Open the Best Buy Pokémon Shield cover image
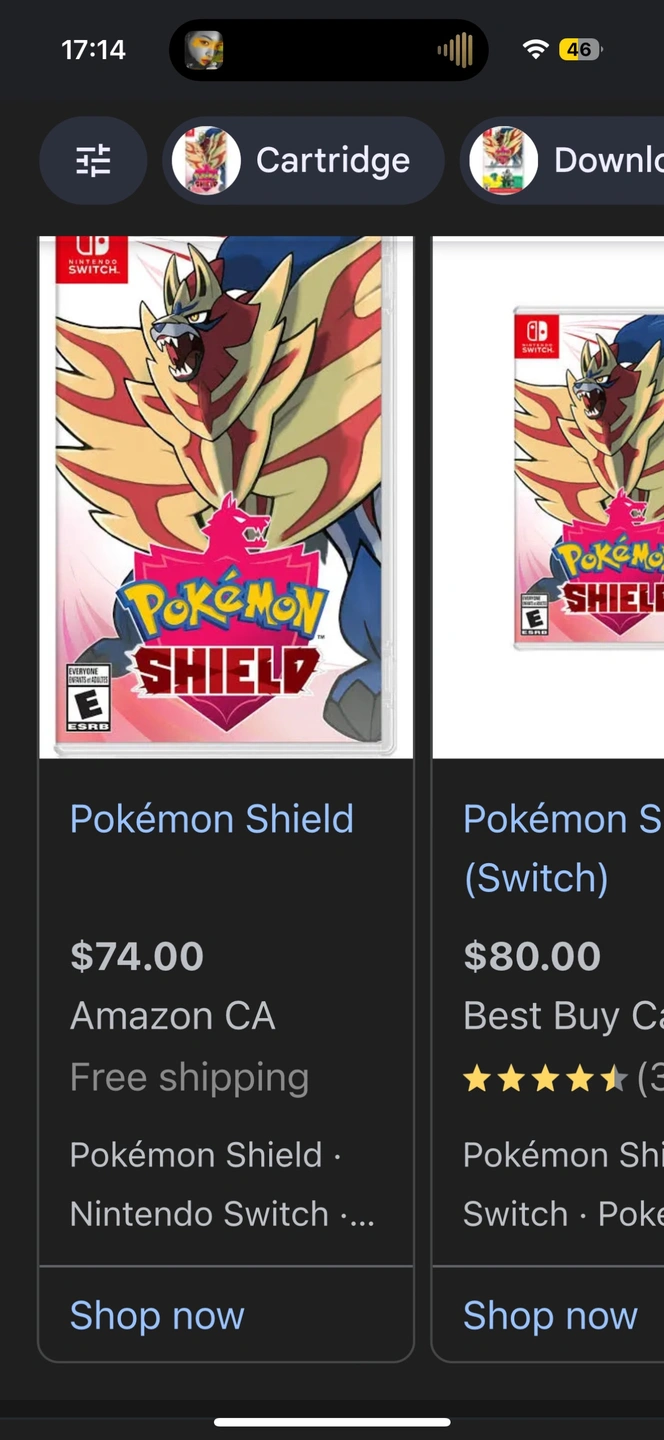Image resolution: width=664 pixels, height=1440 pixels. [548, 497]
